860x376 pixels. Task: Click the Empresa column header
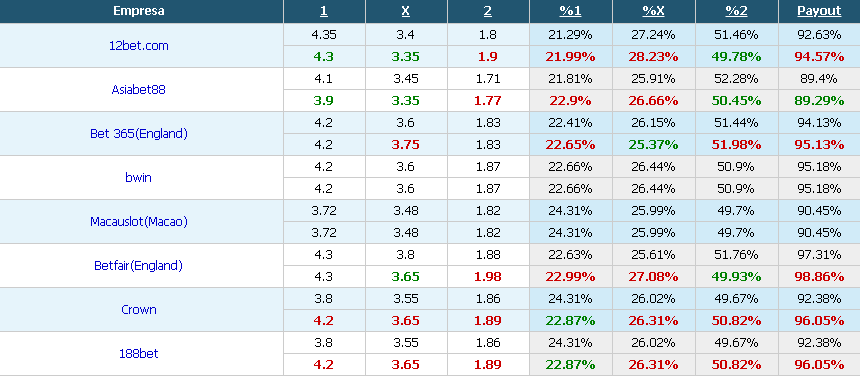(x=139, y=11)
